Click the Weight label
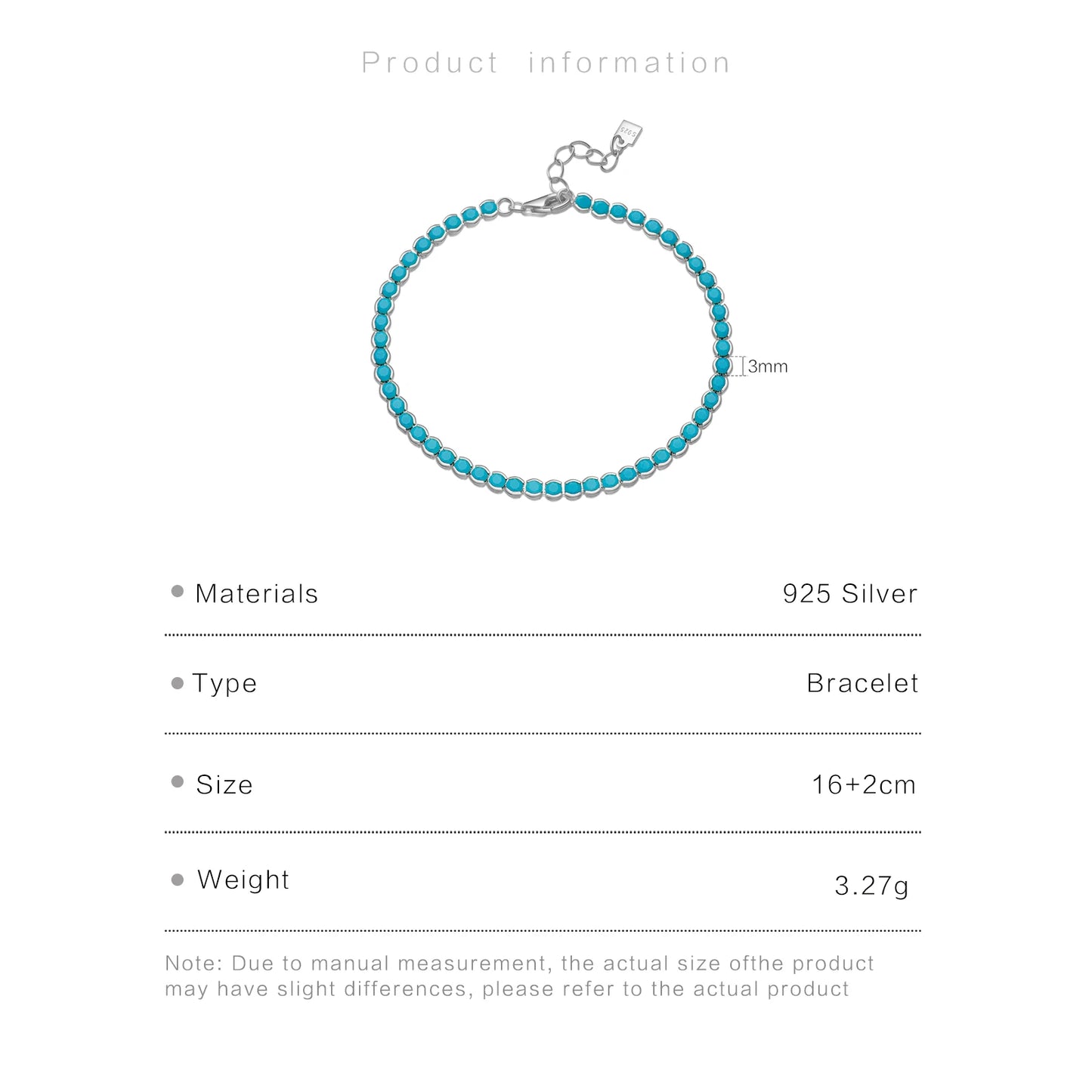Image resolution: width=1092 pixels, height=1092 pixels. (243, 880)
